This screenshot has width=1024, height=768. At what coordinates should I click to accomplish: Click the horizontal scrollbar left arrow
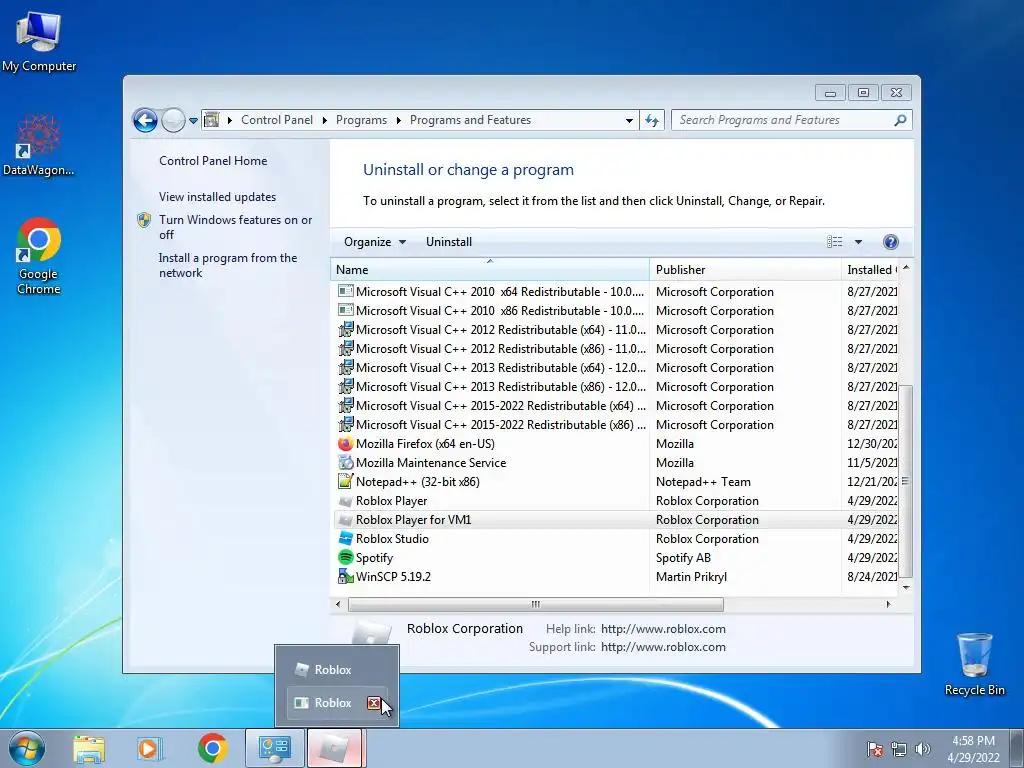pyautogui.click(x=338, y=604)
